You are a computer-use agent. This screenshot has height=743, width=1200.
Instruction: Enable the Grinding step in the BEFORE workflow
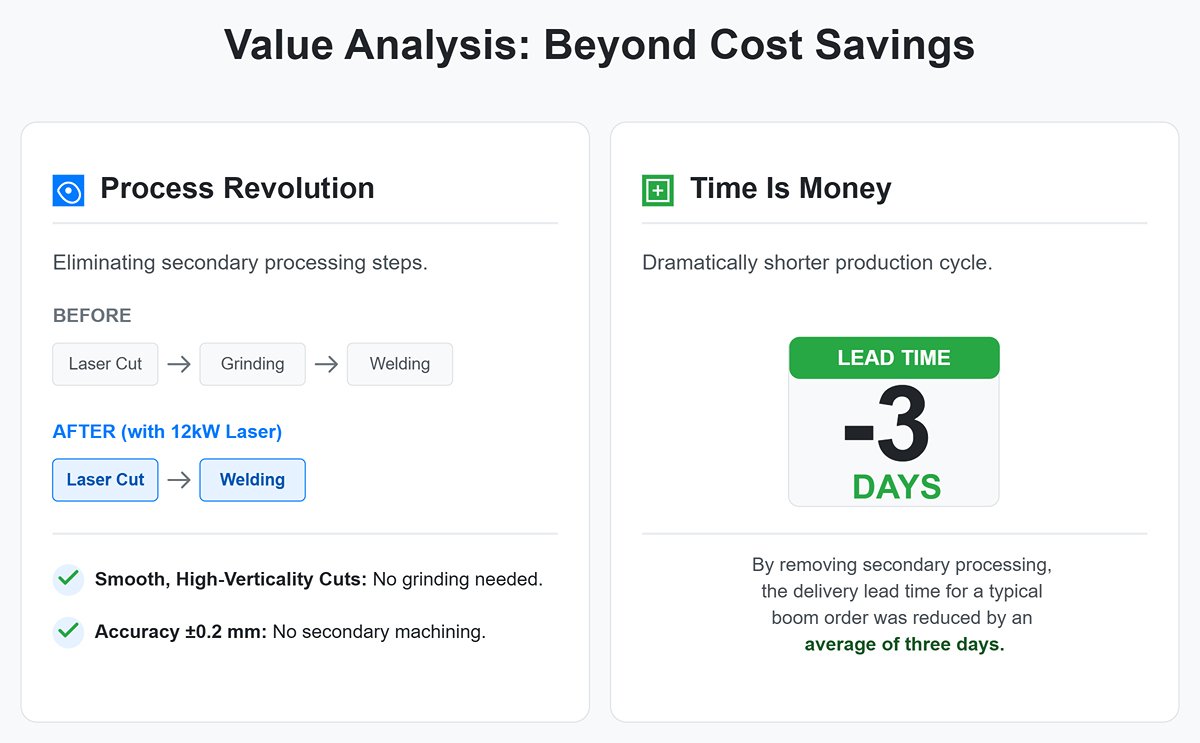(252, 364)
